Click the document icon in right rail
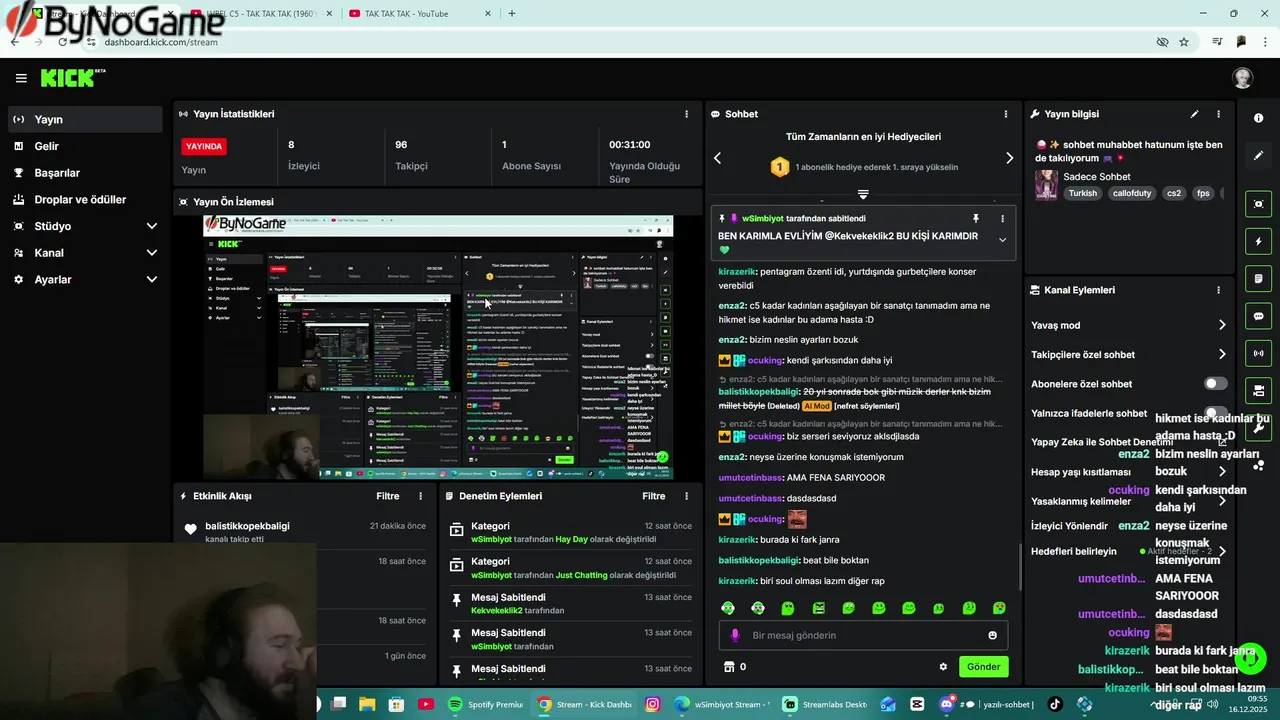This screenshot has height=720, width=1280. click(1258, 278)
